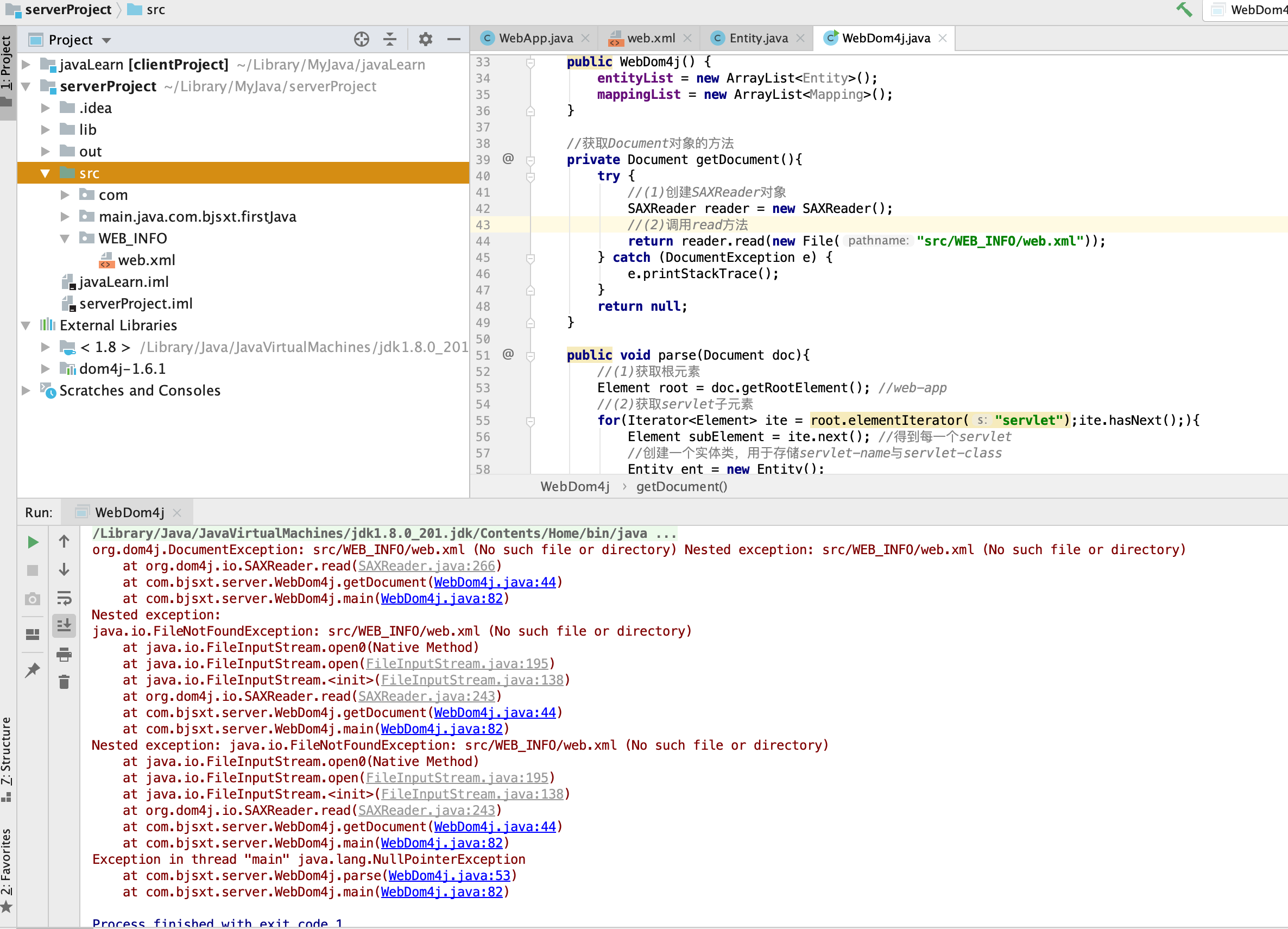Switch to the Entity.java tab
The height and width of the screenshot is (929, 1288).
point(758,38)
